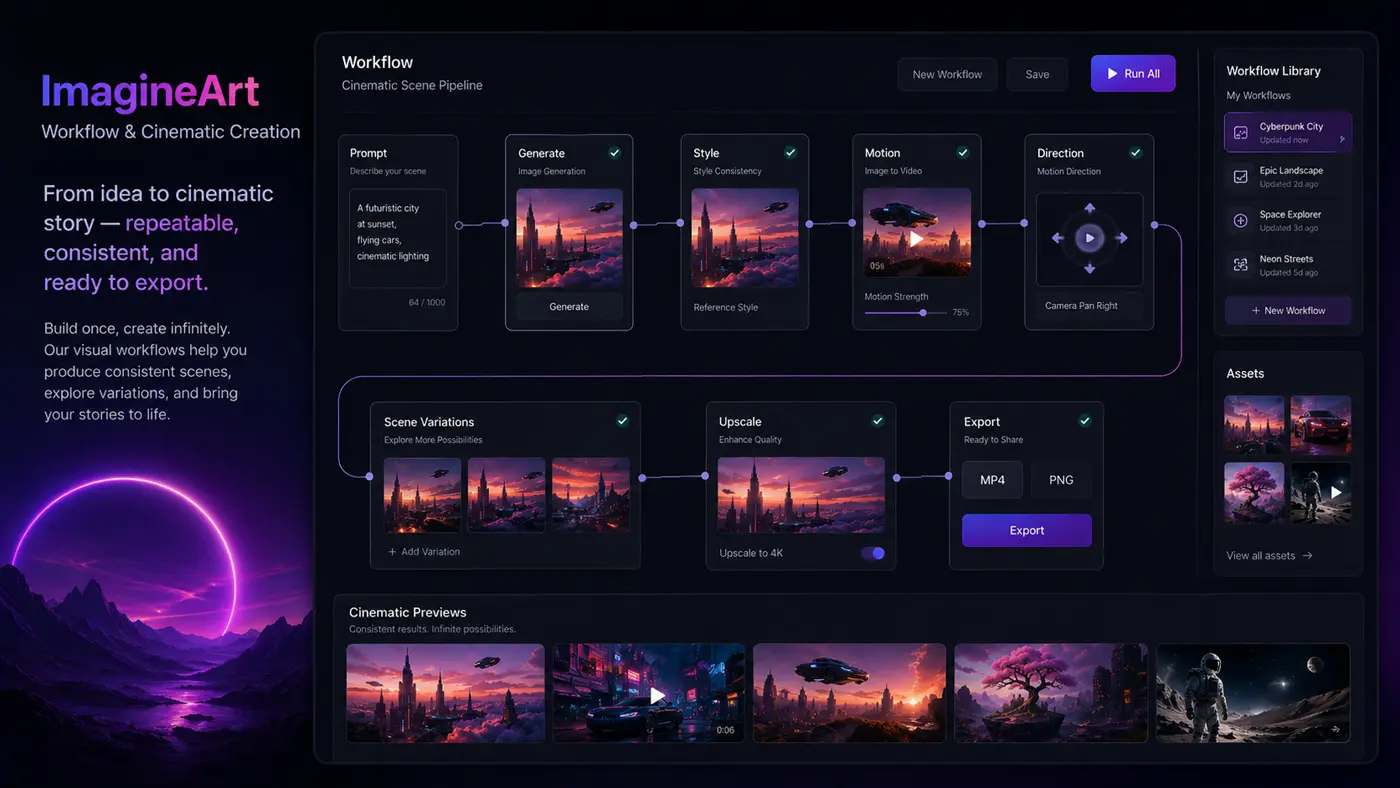Open the pink tree asset thumbnail
Image resolution: width=1400 pixels, height=788 pixels.
1255,492
